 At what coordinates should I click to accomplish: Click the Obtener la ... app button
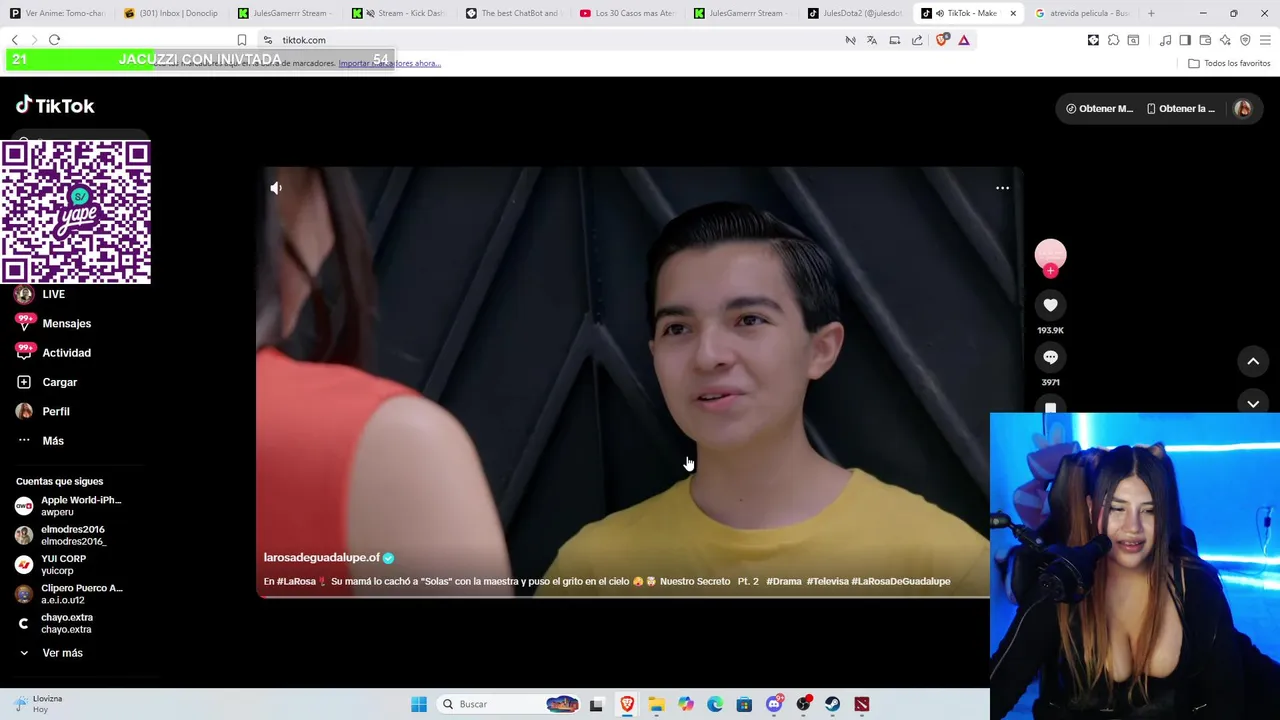tap(1181, 108)
